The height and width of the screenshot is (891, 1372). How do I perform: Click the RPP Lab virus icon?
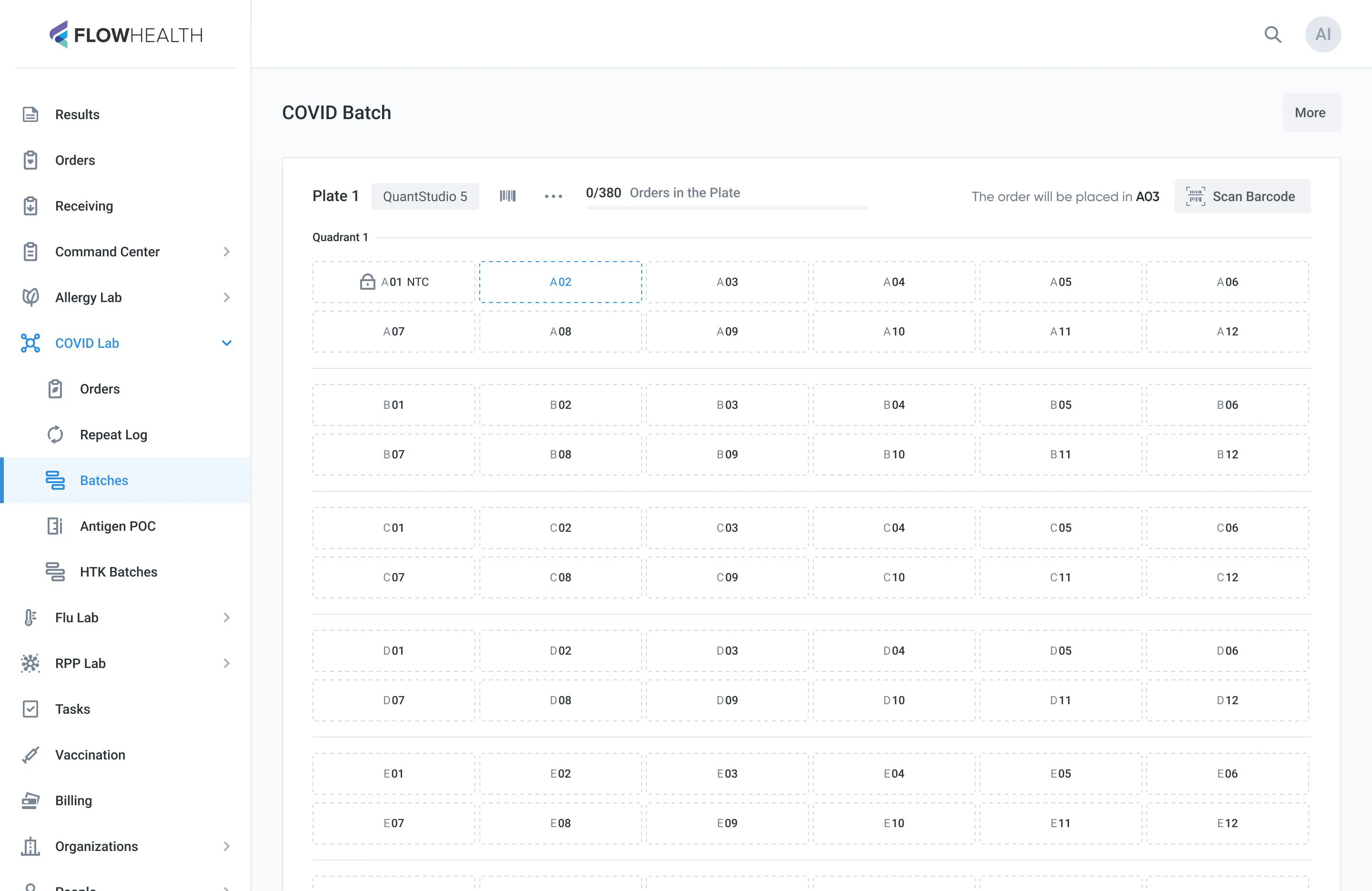tap(30, 663)
